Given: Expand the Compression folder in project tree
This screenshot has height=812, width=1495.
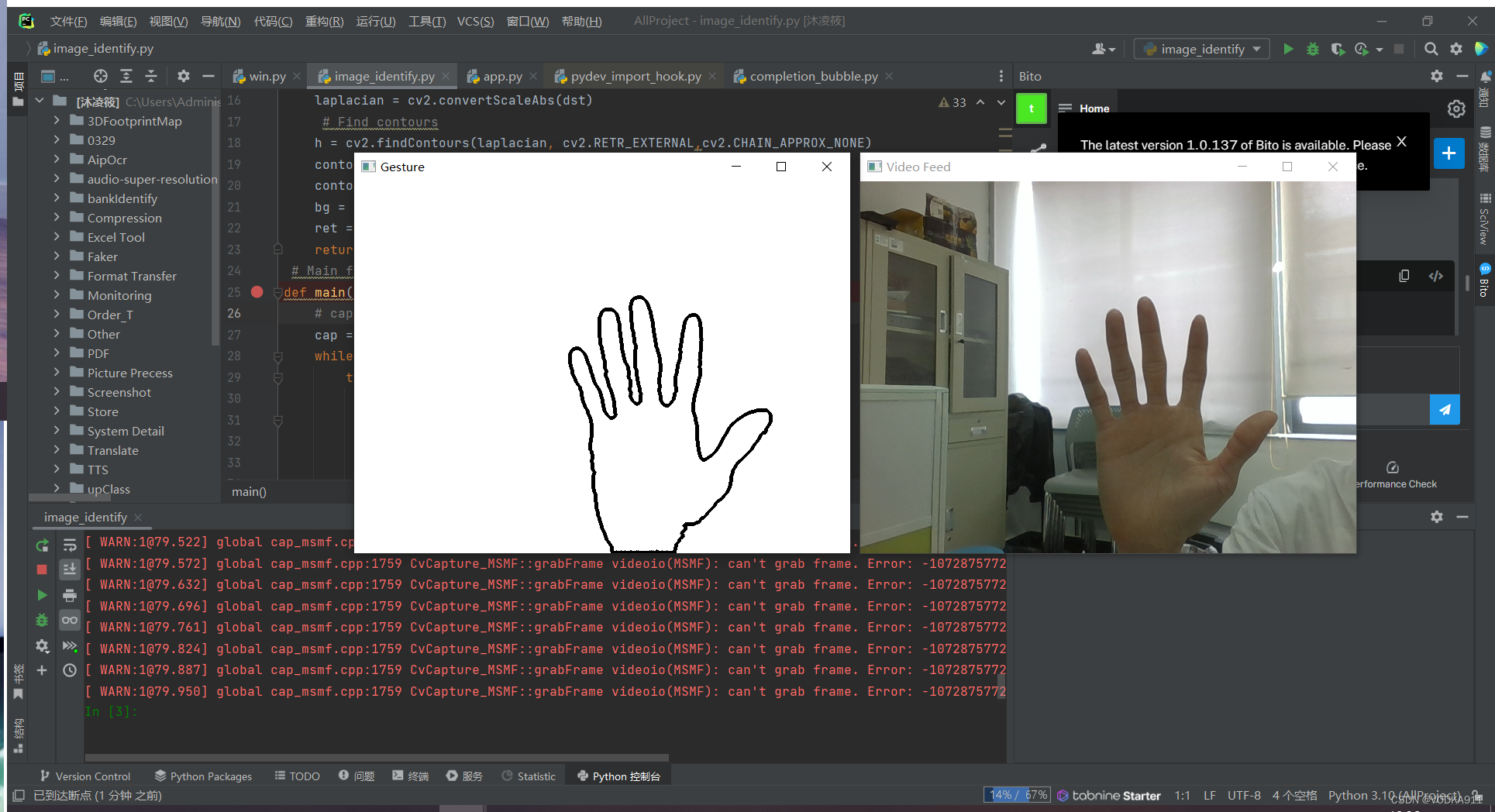Looking at the screenshot, I should click(x=57, y=218).
